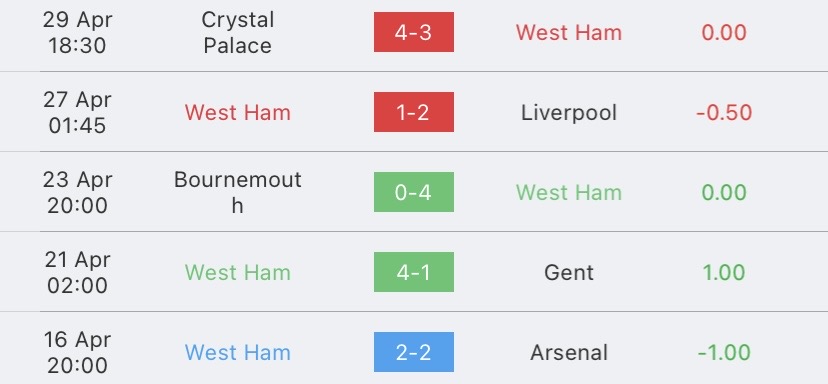Select West Ham opposite Crystal Palace
Screen dimensions: 828x384
569,33
